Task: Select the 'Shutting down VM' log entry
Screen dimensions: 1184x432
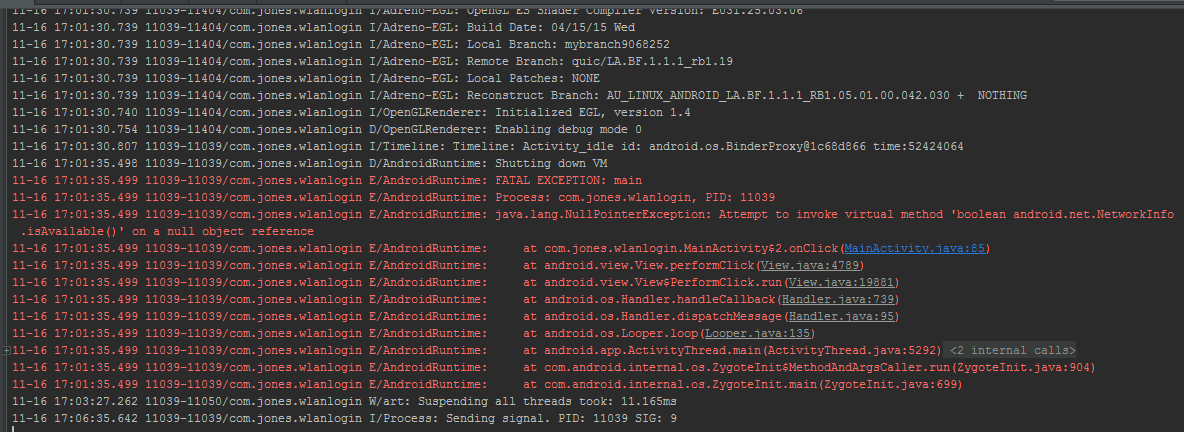Action: 311,163
